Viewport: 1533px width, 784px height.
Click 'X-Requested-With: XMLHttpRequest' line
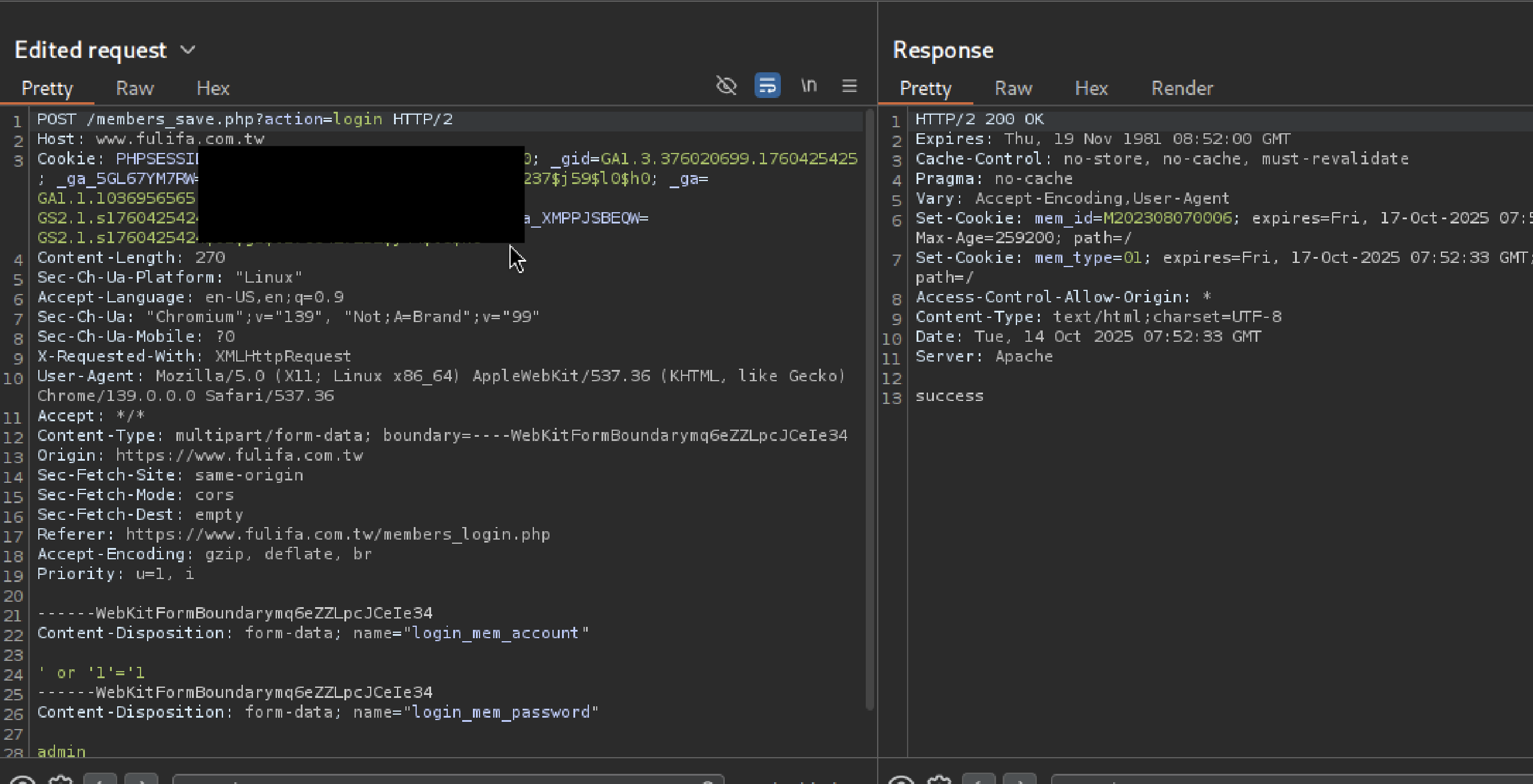pos(194,356)
